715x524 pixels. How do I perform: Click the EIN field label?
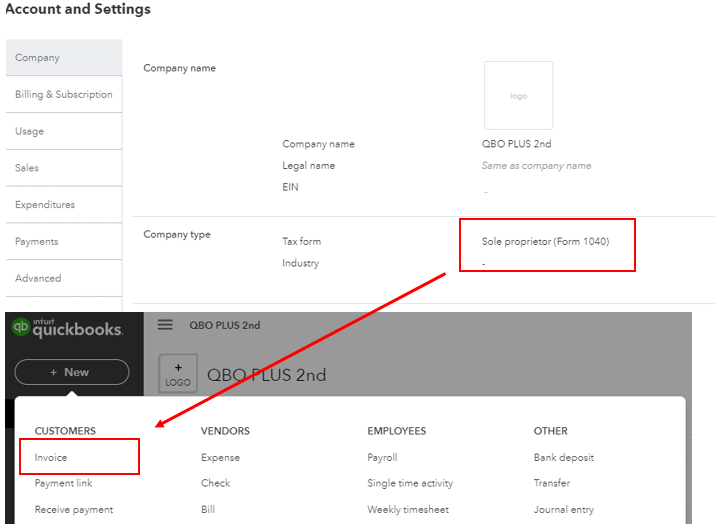290,187
